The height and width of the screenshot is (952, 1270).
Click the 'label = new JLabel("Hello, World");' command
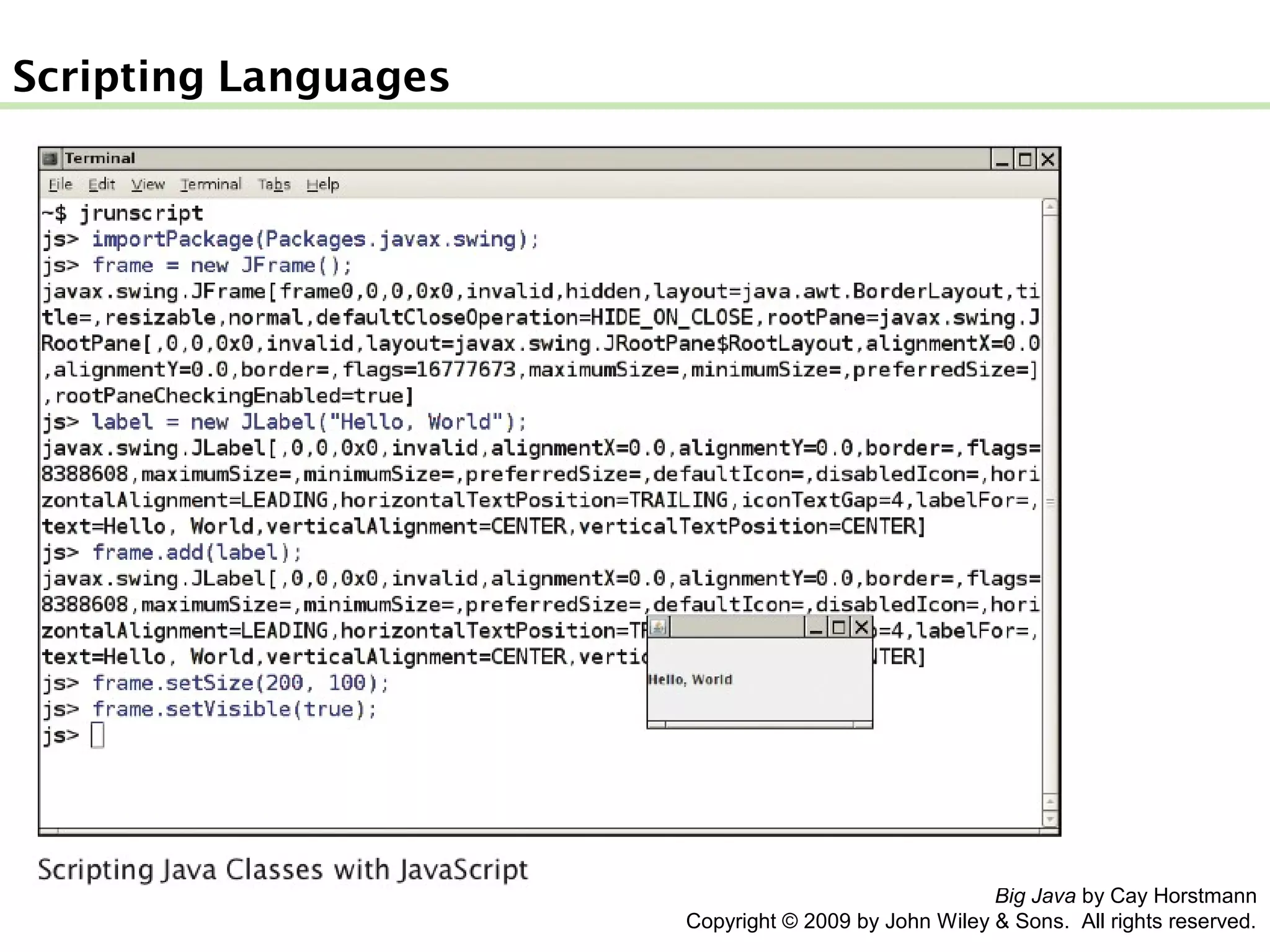(309, 422)
